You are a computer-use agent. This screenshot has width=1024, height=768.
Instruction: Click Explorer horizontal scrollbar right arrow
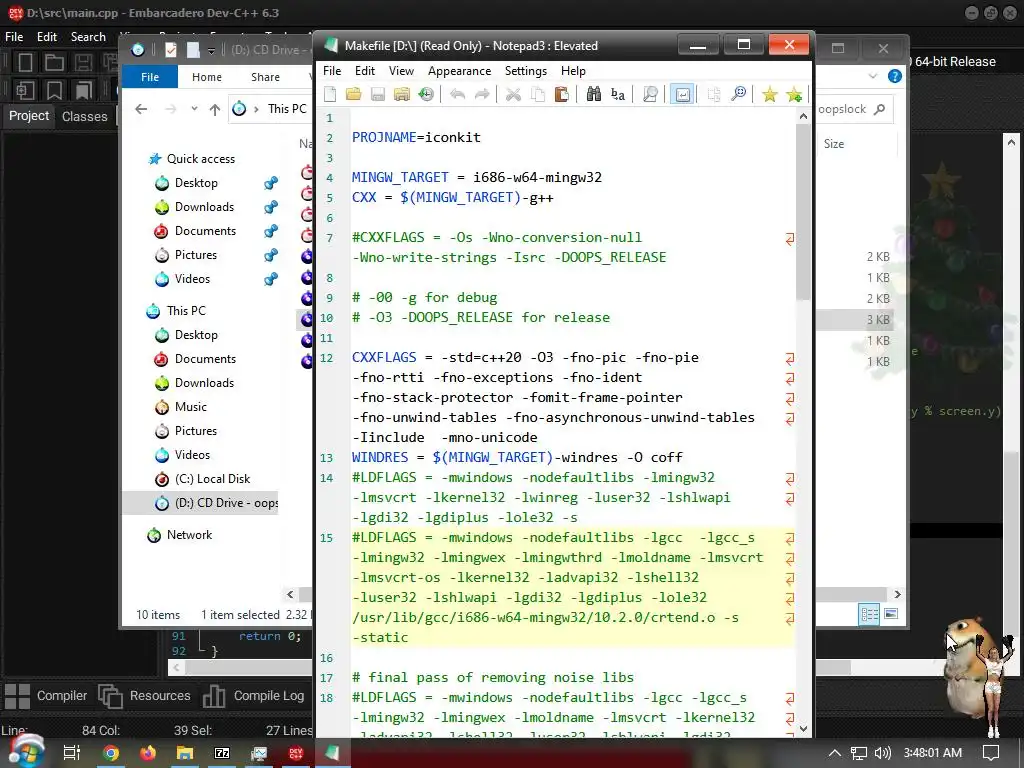(897, 594)
